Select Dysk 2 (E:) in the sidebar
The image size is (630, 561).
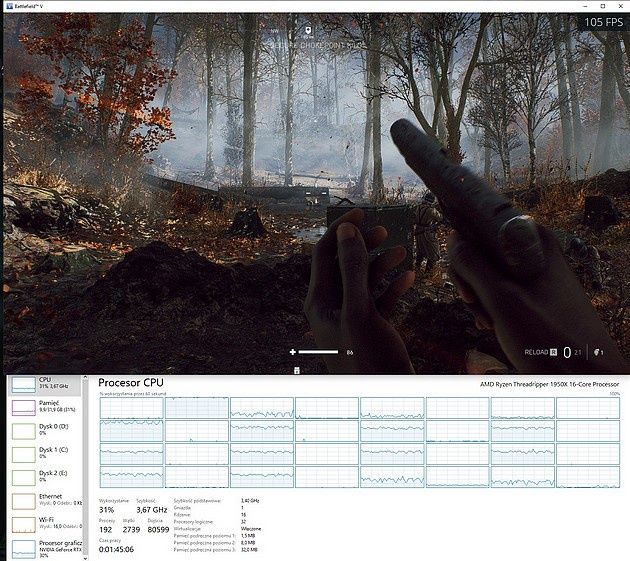(45, 477)
